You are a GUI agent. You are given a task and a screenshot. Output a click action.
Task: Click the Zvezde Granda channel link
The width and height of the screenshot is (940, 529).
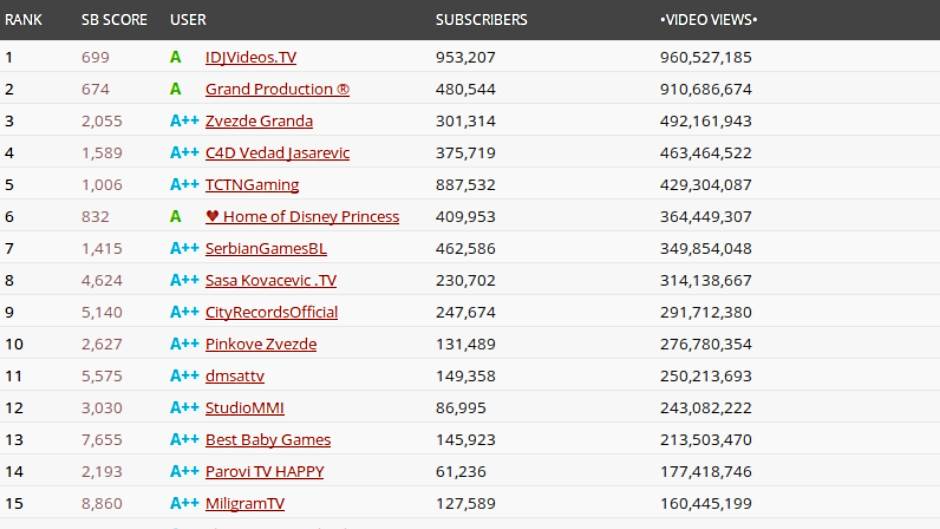(x=259, y=121)
